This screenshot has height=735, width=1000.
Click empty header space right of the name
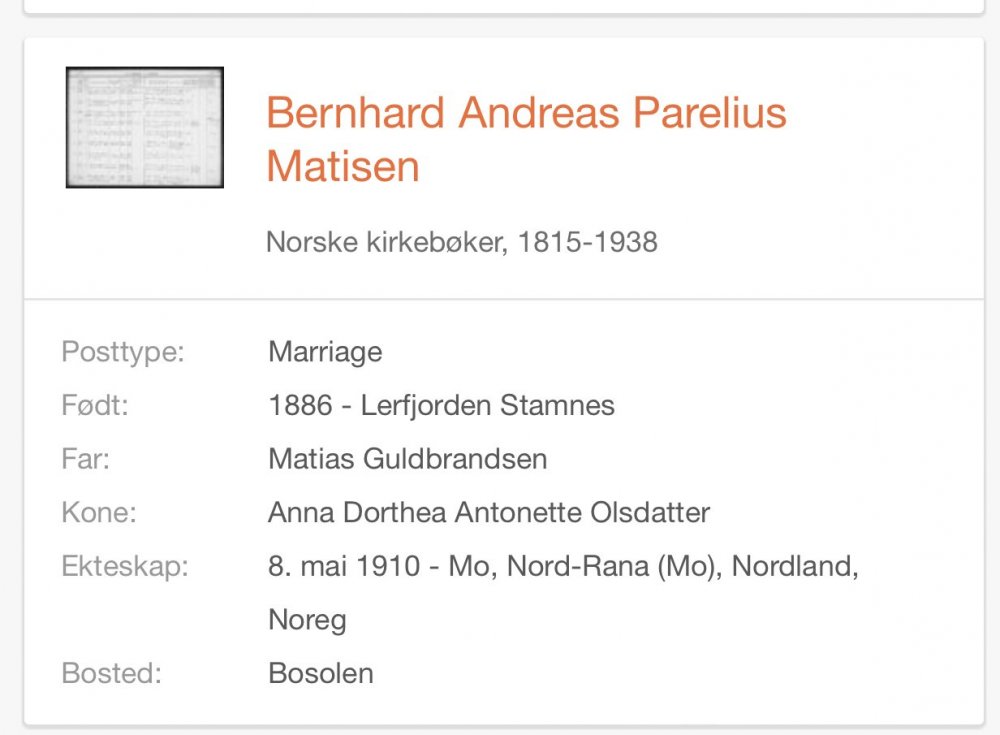886,140
